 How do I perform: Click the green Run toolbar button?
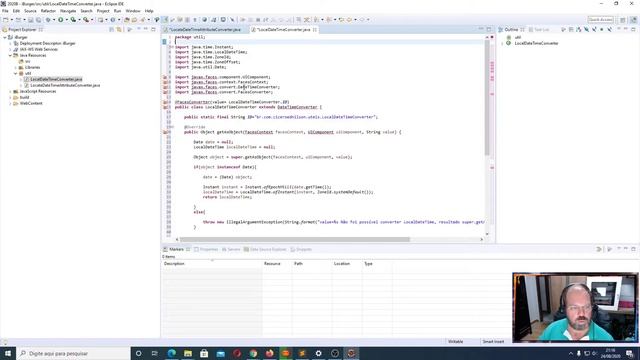point(60,20)
